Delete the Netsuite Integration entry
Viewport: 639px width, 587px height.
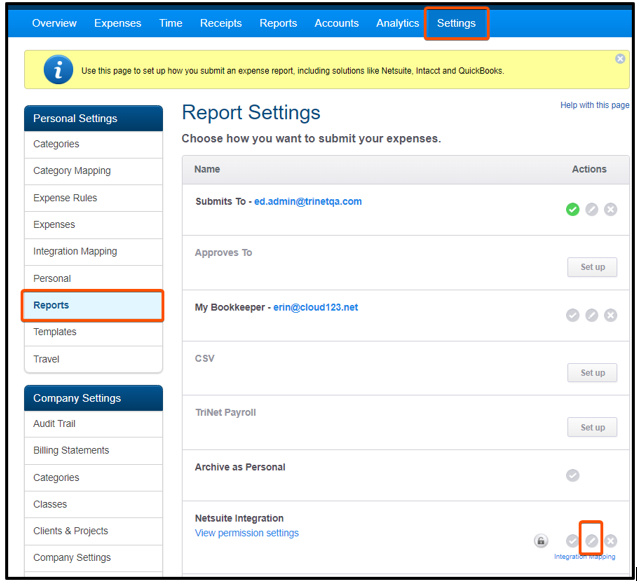coord(610,541)
